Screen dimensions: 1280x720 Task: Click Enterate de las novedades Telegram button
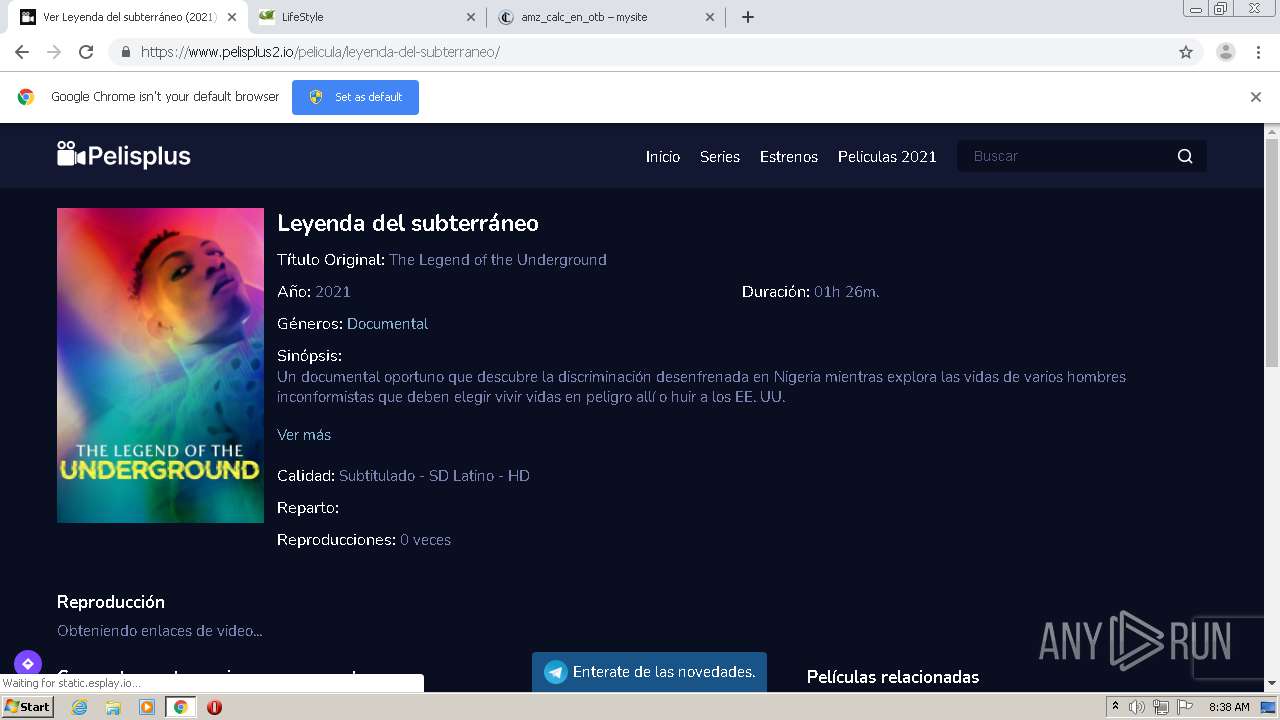pyautogui.click(x=649, y=672)
